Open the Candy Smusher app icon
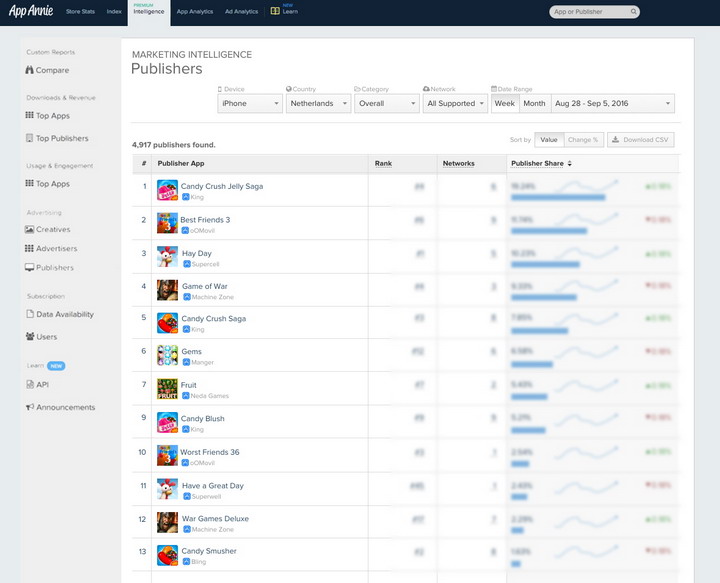This screenshot has height=583, width=720. [x=167, y=555]
